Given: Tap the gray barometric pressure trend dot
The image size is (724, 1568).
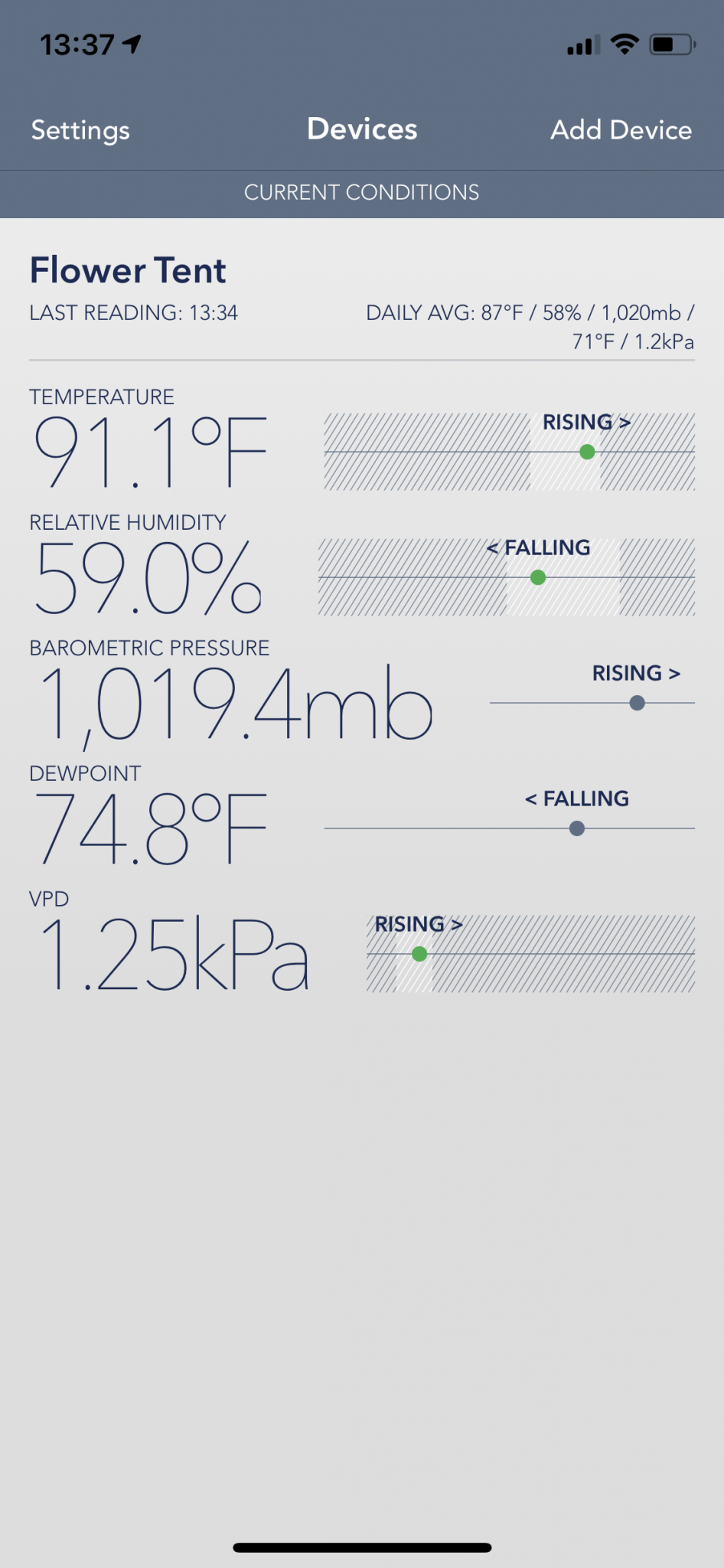Looking at the screenshot, I should pyautogui.click(x=637, y=703).
